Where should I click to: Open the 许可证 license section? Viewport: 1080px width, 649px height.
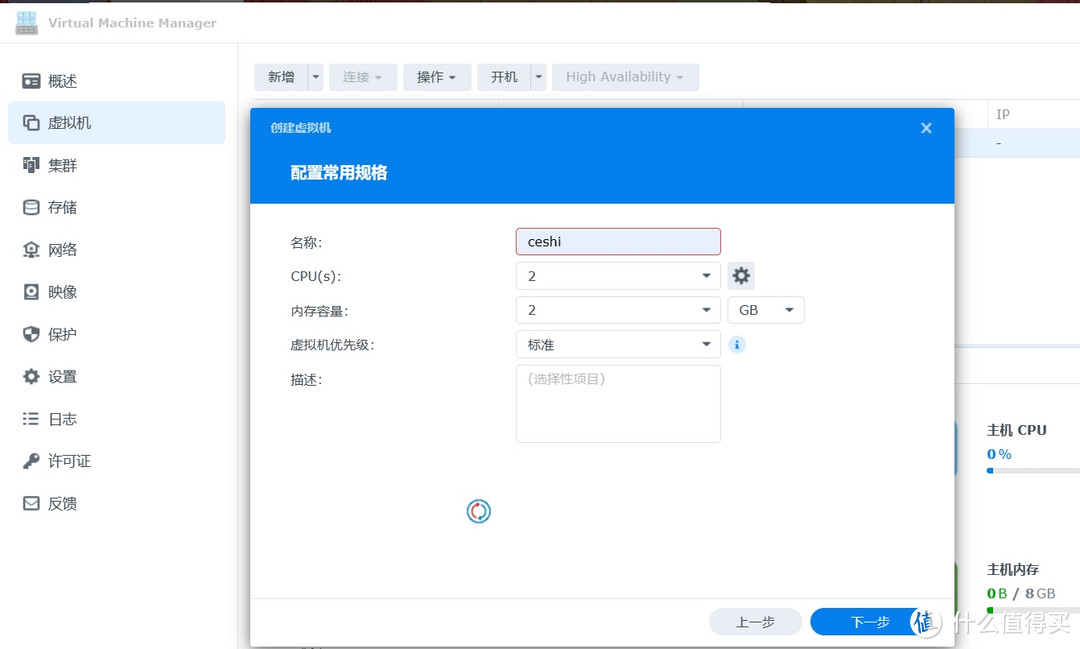click(x=65, y=461)
